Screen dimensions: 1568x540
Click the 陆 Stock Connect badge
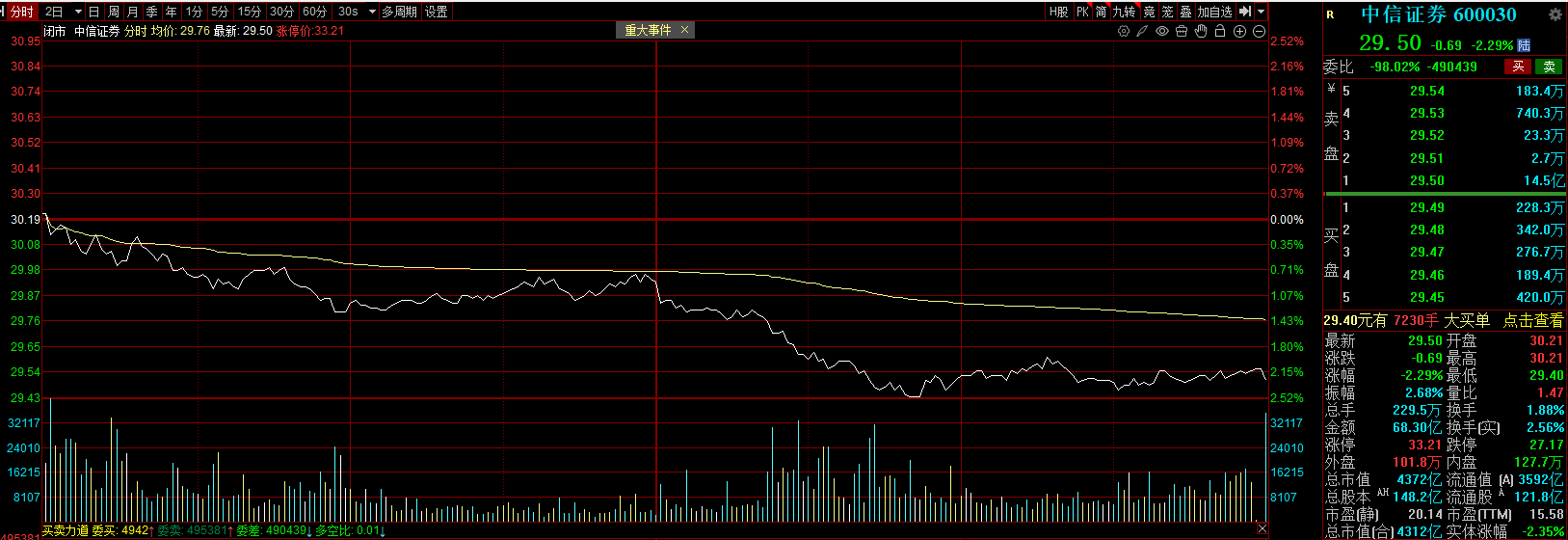pyautogui.click(x=1524, y=45)
